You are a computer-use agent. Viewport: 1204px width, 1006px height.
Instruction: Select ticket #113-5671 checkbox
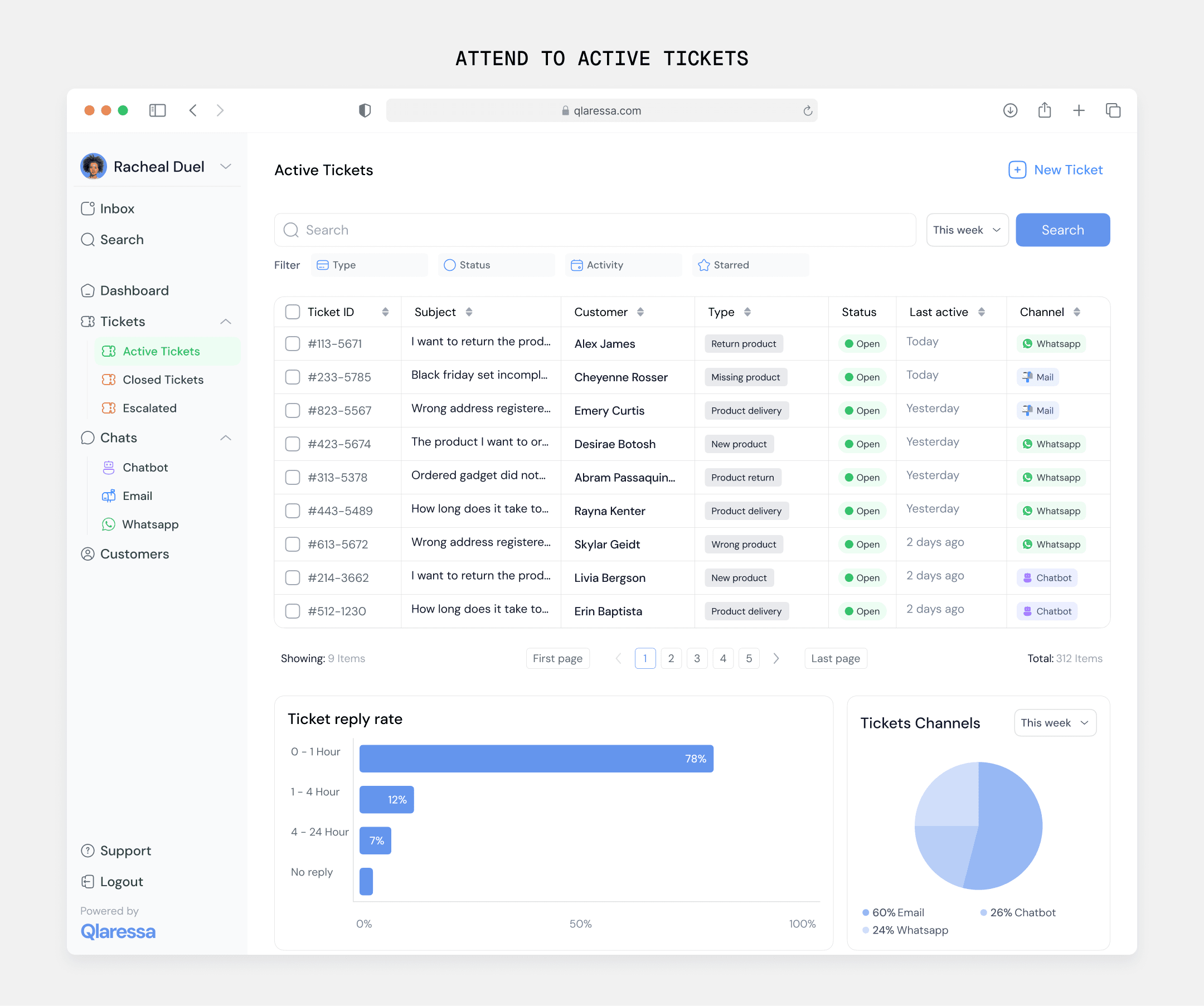click(x=293, y=343)
